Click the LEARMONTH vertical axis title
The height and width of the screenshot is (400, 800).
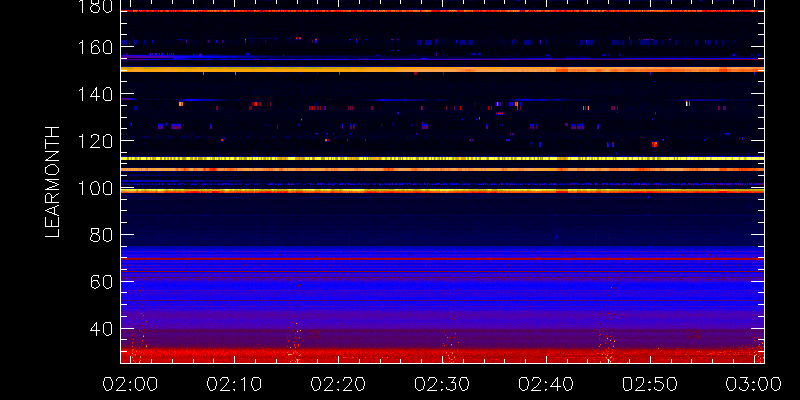tap(53, 182)
